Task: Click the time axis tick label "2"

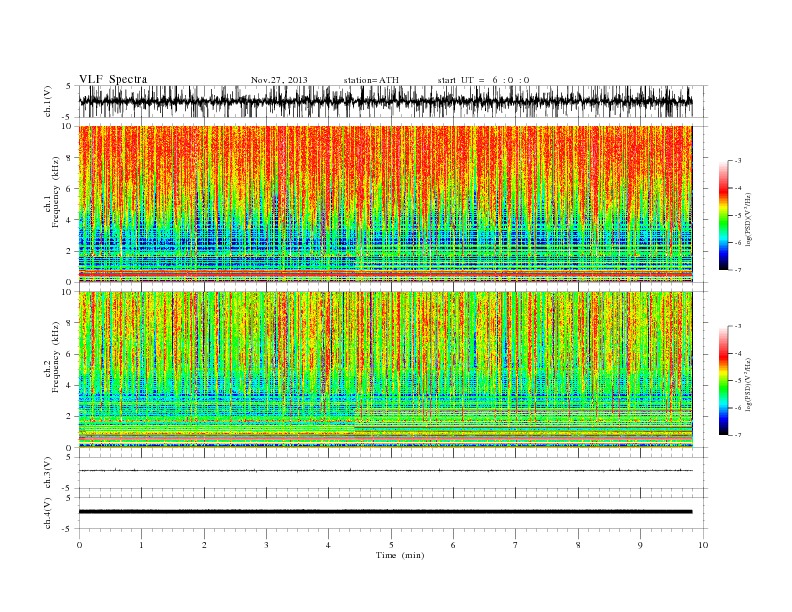Action: click(204, 545)
